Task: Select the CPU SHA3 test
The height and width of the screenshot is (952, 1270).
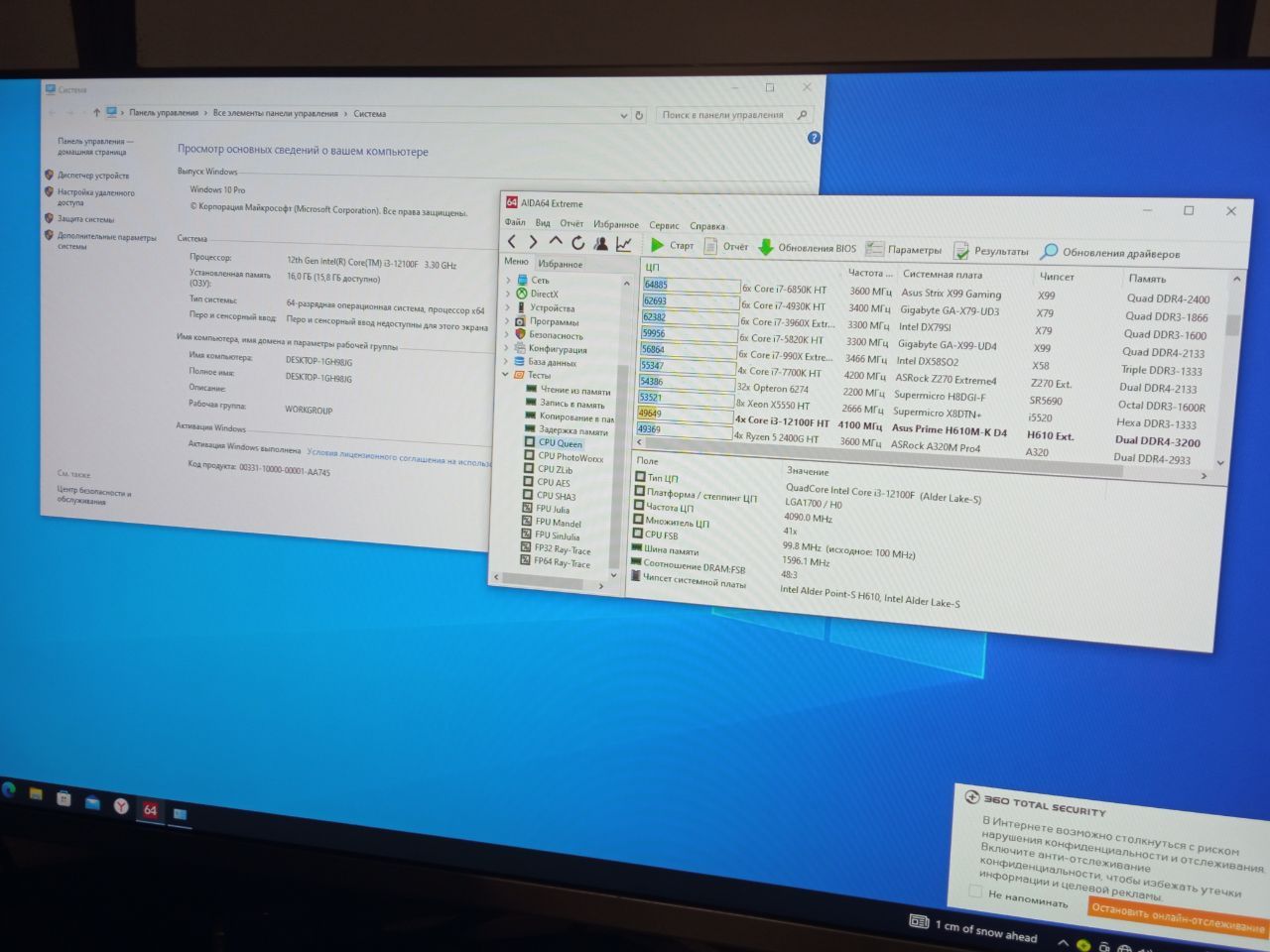Action: coord(549,496)
